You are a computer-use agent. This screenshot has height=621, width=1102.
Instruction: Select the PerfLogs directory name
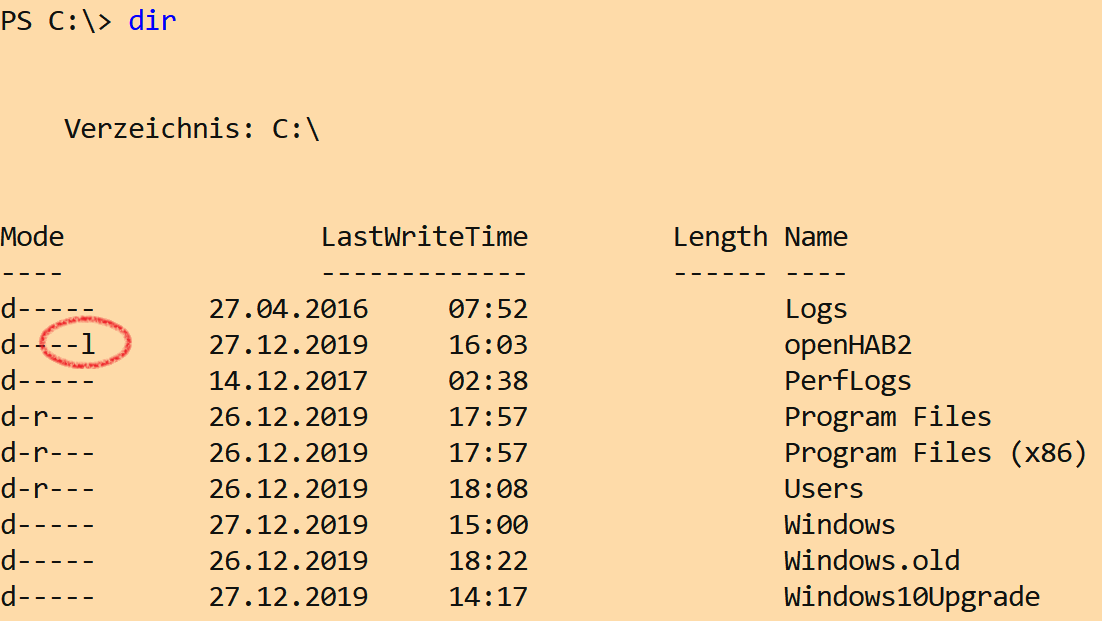(x=848, y=381)
